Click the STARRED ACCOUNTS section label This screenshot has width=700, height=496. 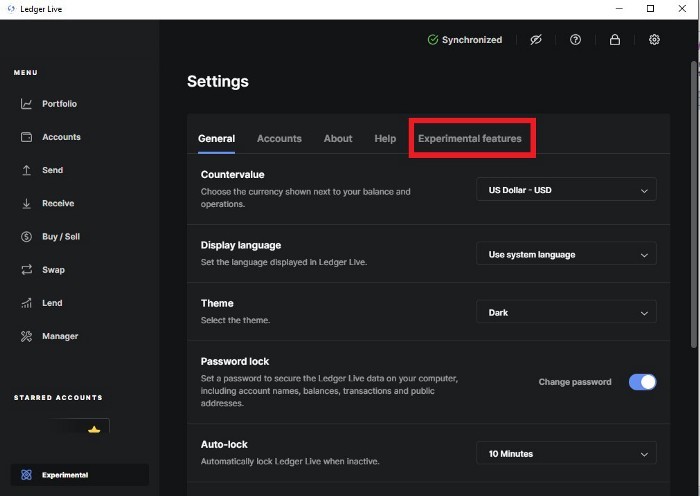pyautogui.click(x=58, y=397)
